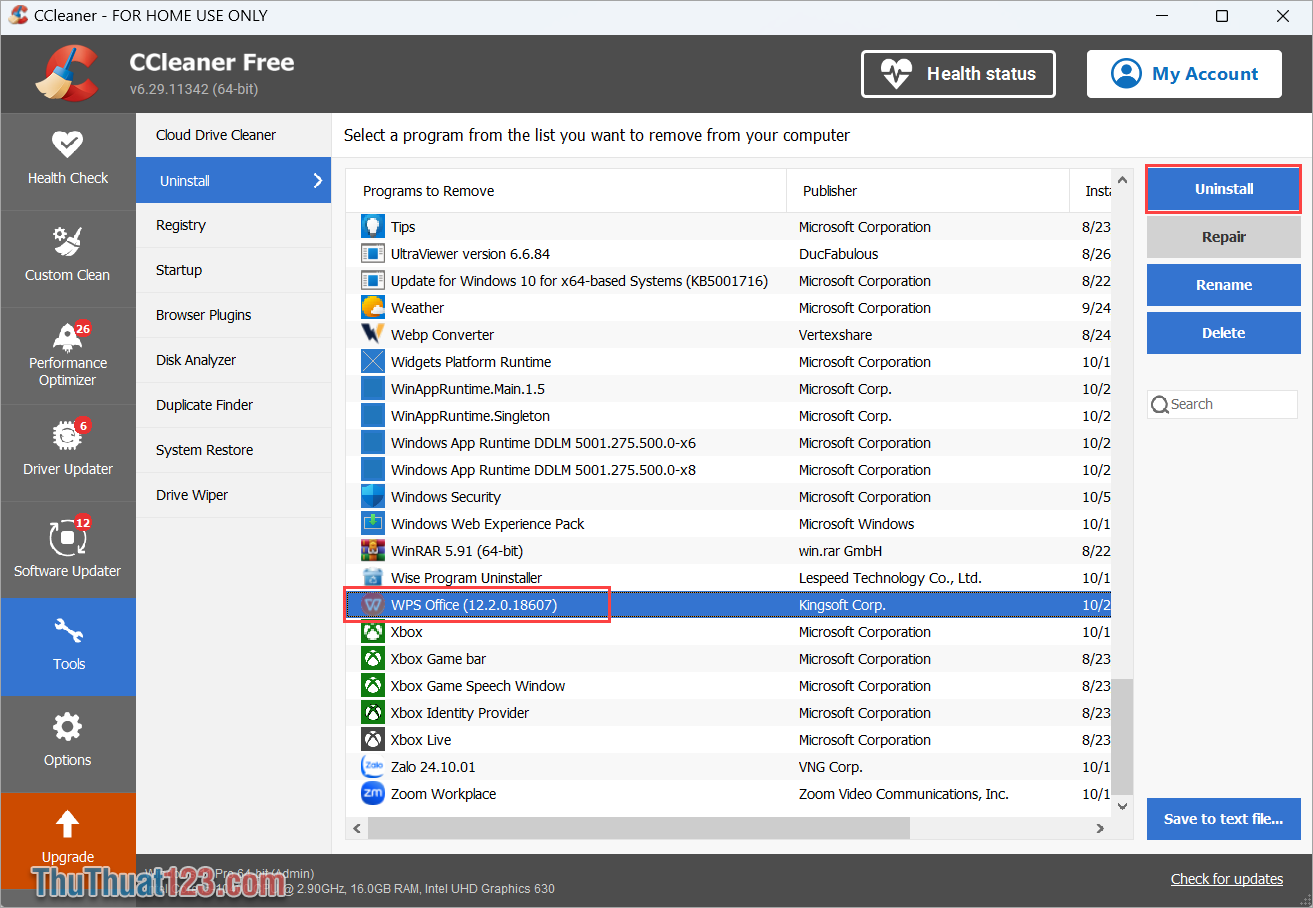Open Custom Clean broom icon
This screenshot has height=908, width=1313.
coord(67,241)
